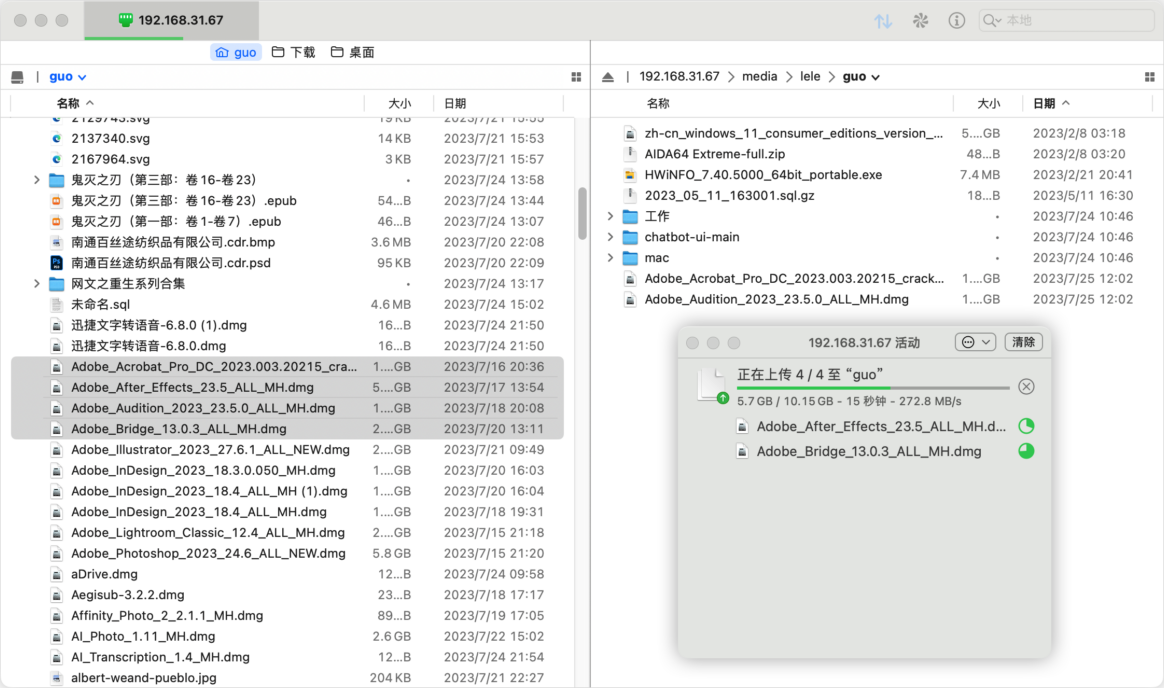Select Aegisub-3.2.2.dmg file

[x=287, y=595]
